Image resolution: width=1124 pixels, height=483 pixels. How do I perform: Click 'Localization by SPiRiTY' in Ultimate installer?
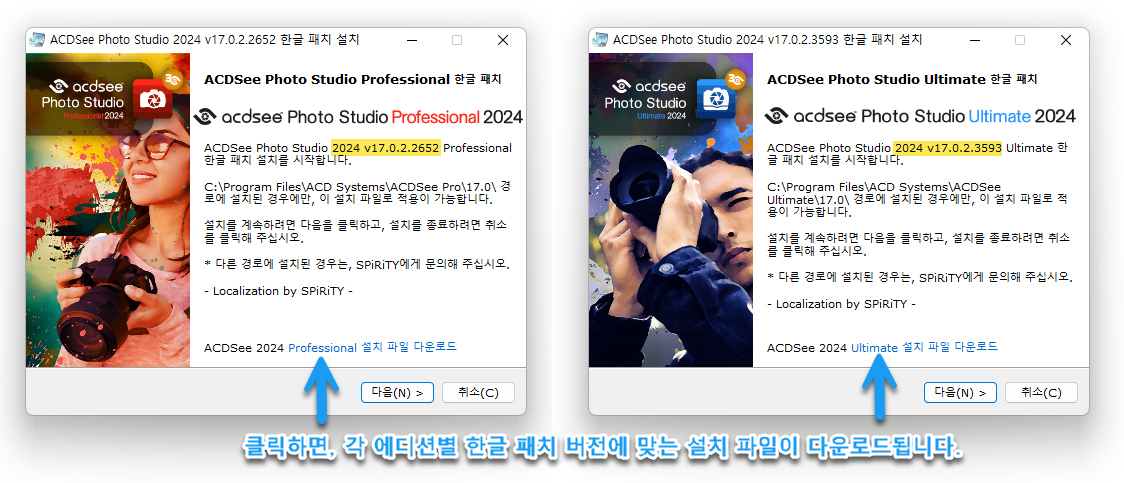(842, 304)
